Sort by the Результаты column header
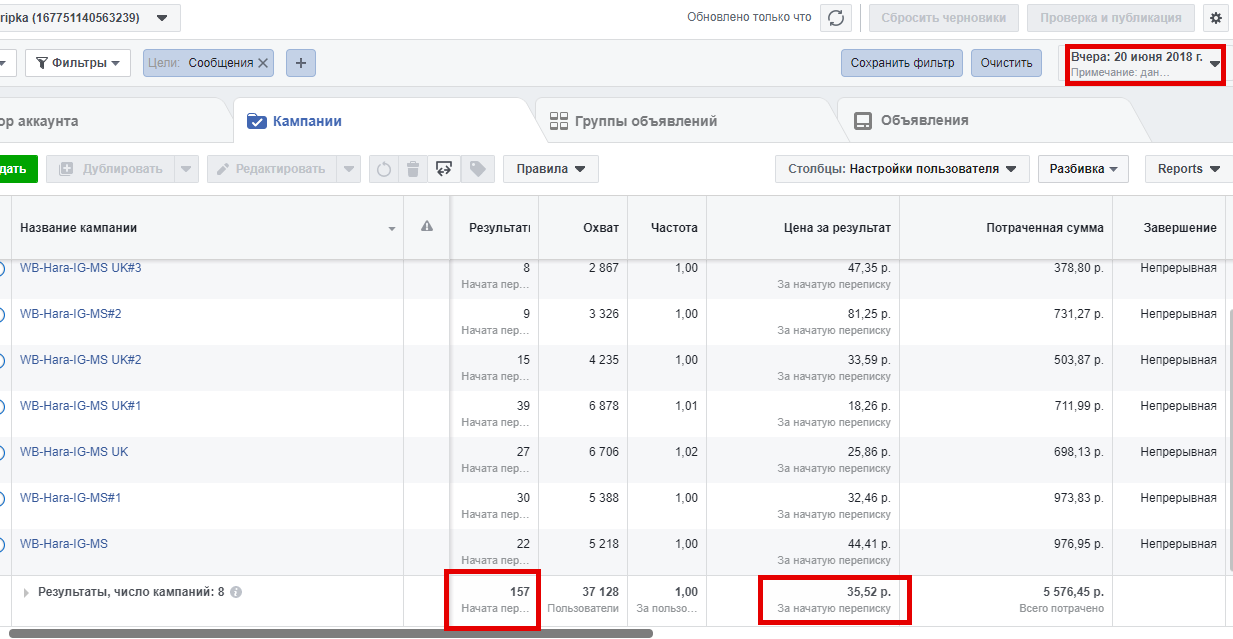The width and height of the screenshot is (1233, 639). 495,228
